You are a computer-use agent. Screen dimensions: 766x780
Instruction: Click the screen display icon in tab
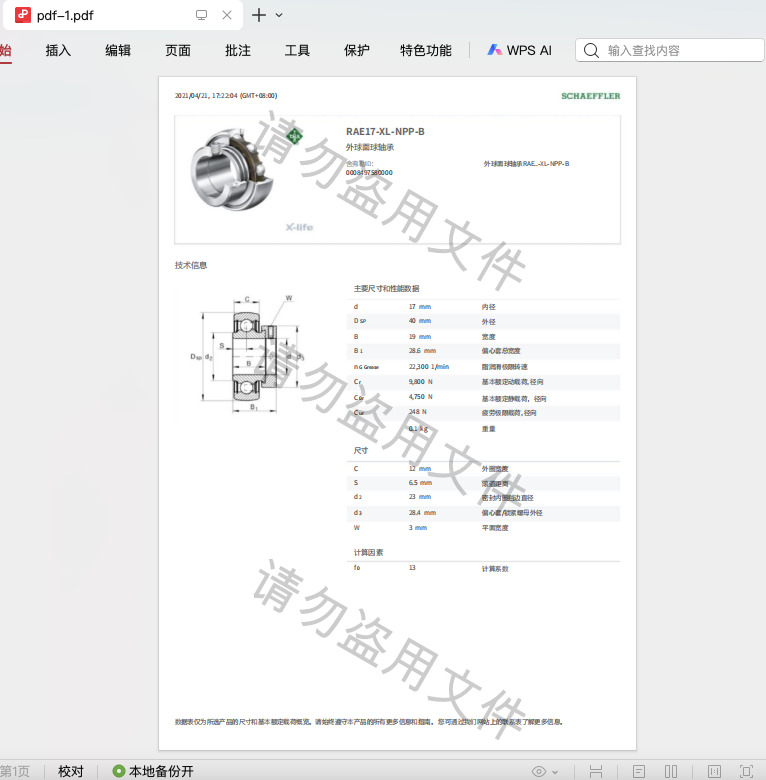(201, 15)
